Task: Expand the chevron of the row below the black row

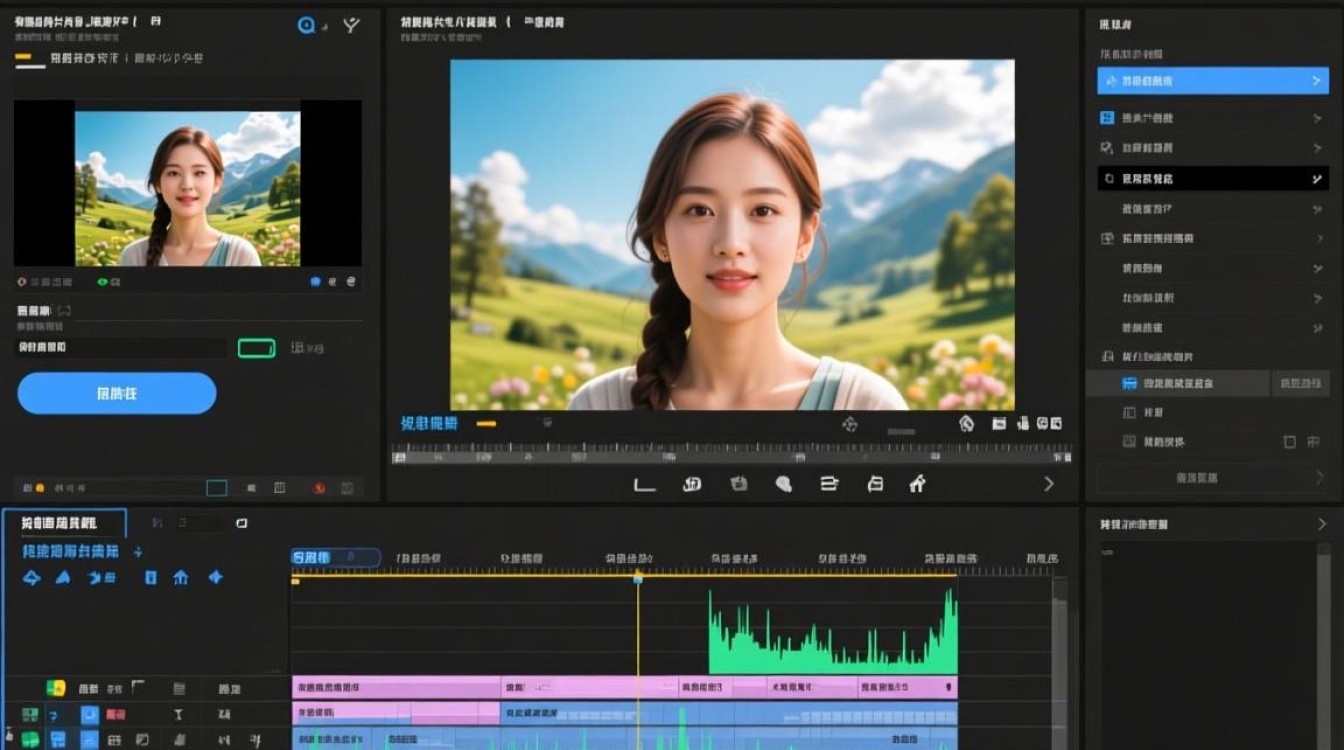Action: (x=1317, y=209)
